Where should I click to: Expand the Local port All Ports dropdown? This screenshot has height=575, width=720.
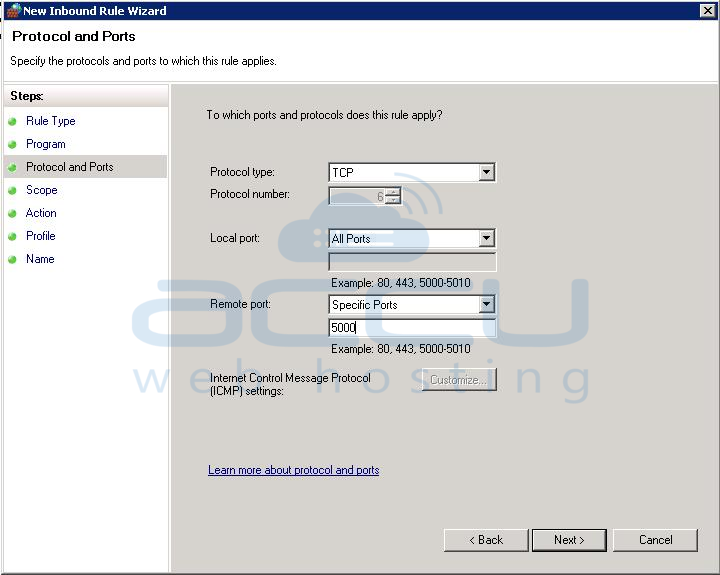(x=412, y=238)
